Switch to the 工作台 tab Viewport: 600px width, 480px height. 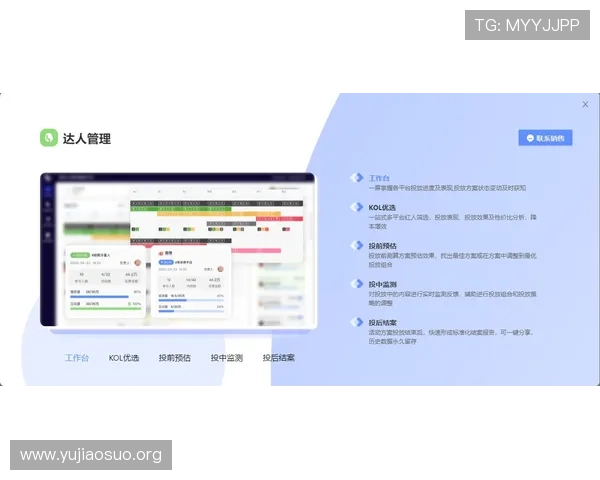(x=77, y=358)
